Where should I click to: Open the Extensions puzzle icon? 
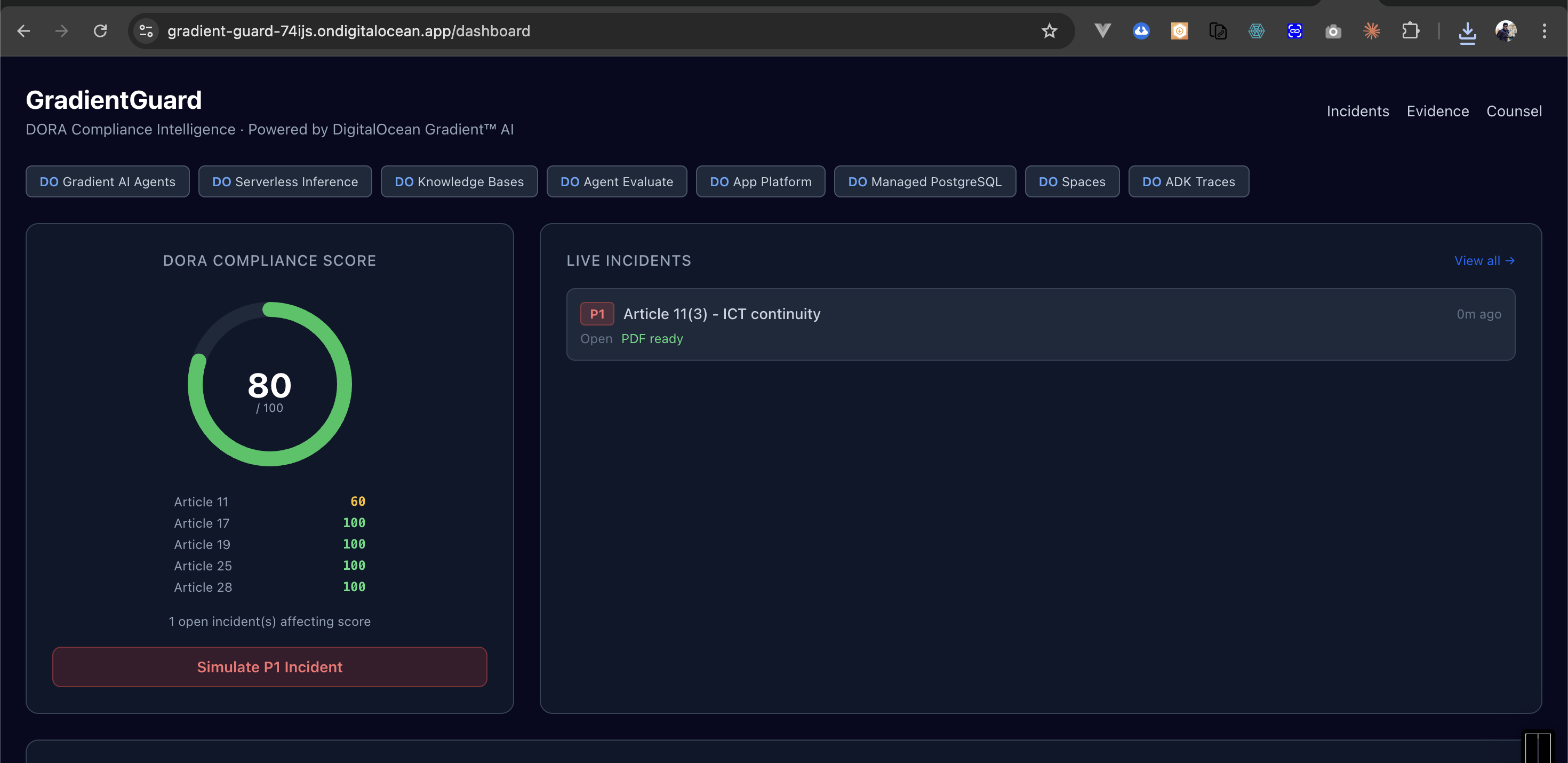click(x=1410, y=31)
